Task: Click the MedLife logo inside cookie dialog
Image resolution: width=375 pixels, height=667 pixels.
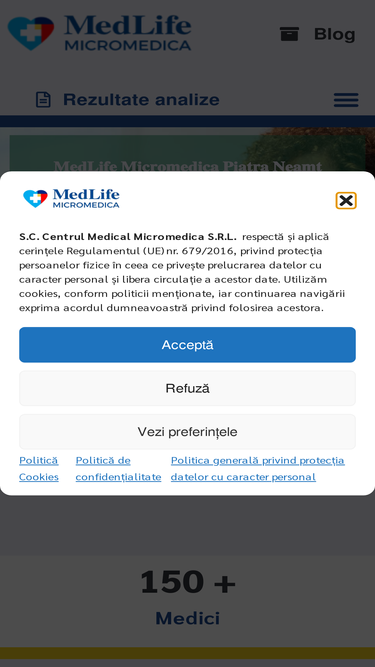Action: [71, 199]
